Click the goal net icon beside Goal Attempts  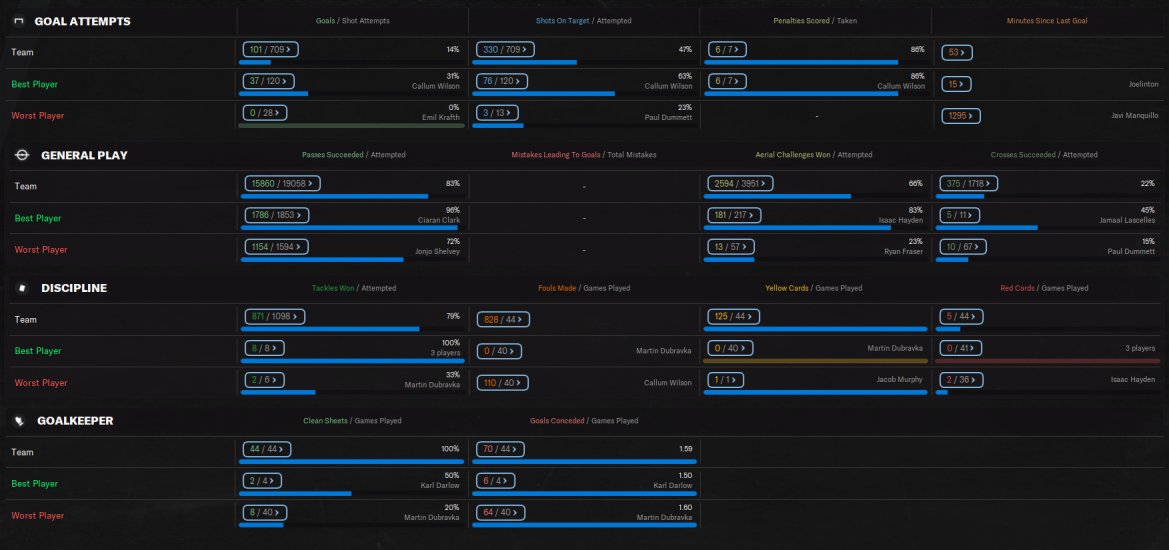tap(19, 22)
